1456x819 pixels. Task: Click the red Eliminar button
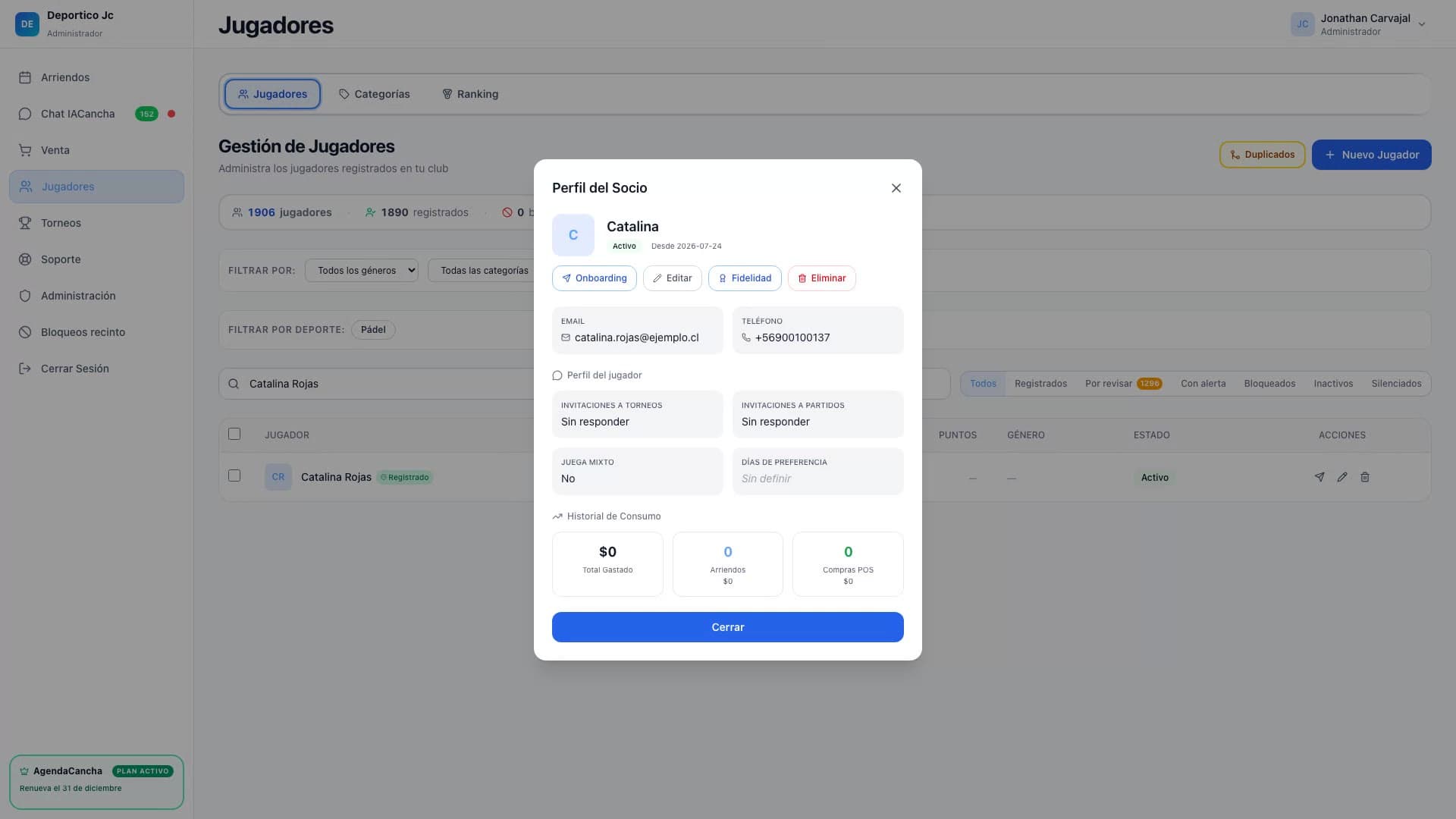tap(821, 278)
